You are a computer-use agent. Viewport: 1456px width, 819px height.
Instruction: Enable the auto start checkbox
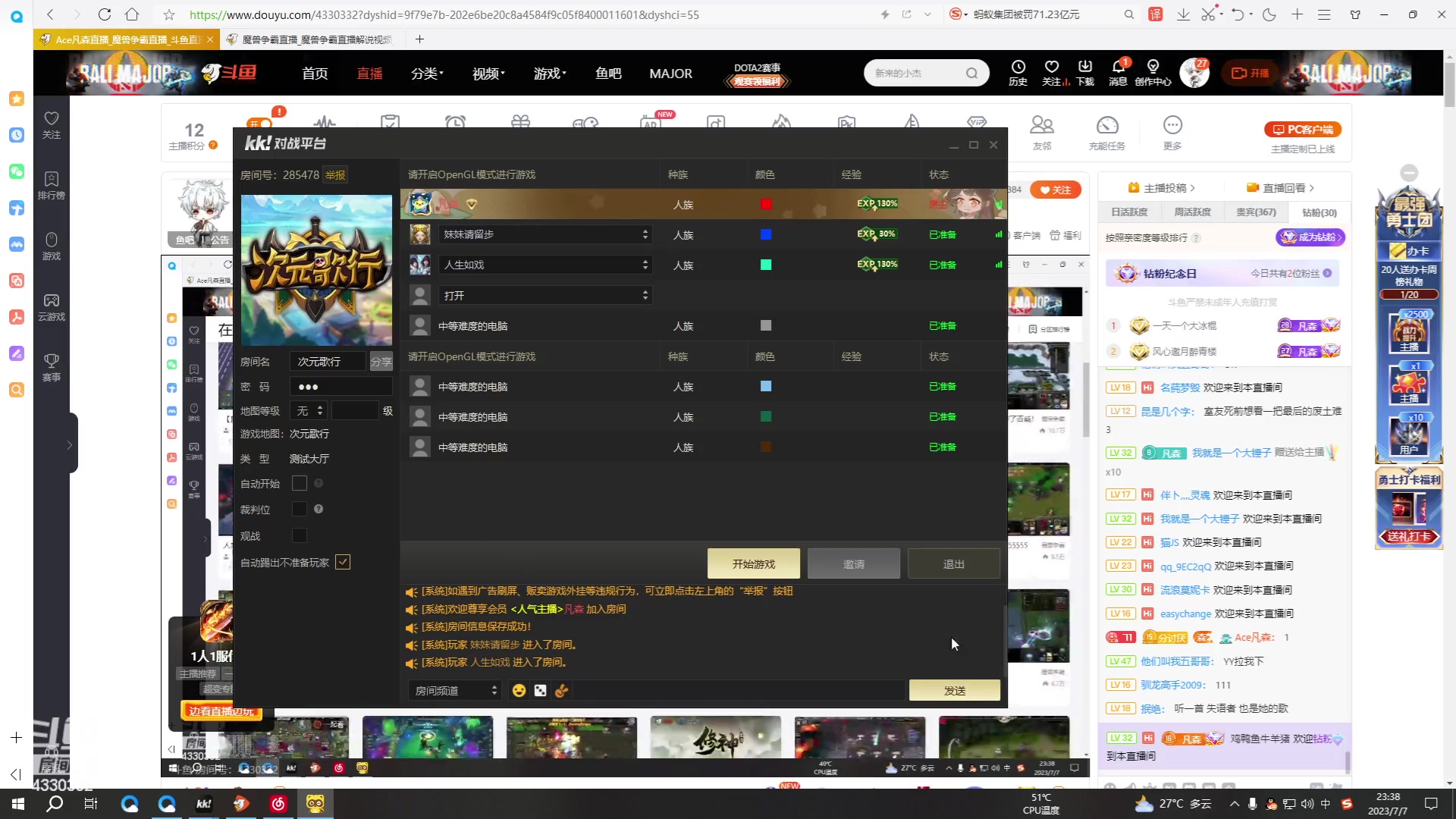(300, 483)
